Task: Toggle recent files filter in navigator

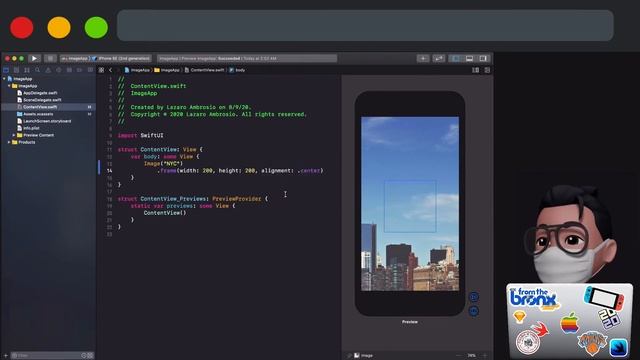Action: point(84,356)
